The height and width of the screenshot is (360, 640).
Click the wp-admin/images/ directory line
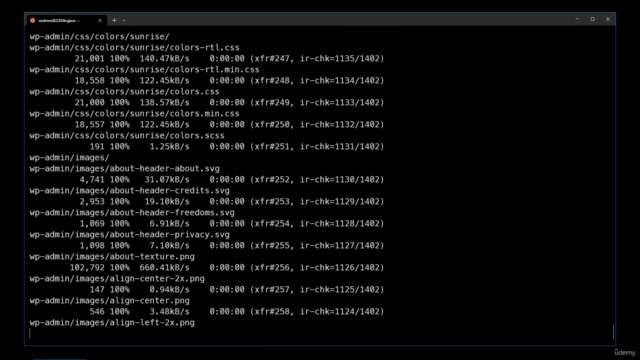(69, 158)
